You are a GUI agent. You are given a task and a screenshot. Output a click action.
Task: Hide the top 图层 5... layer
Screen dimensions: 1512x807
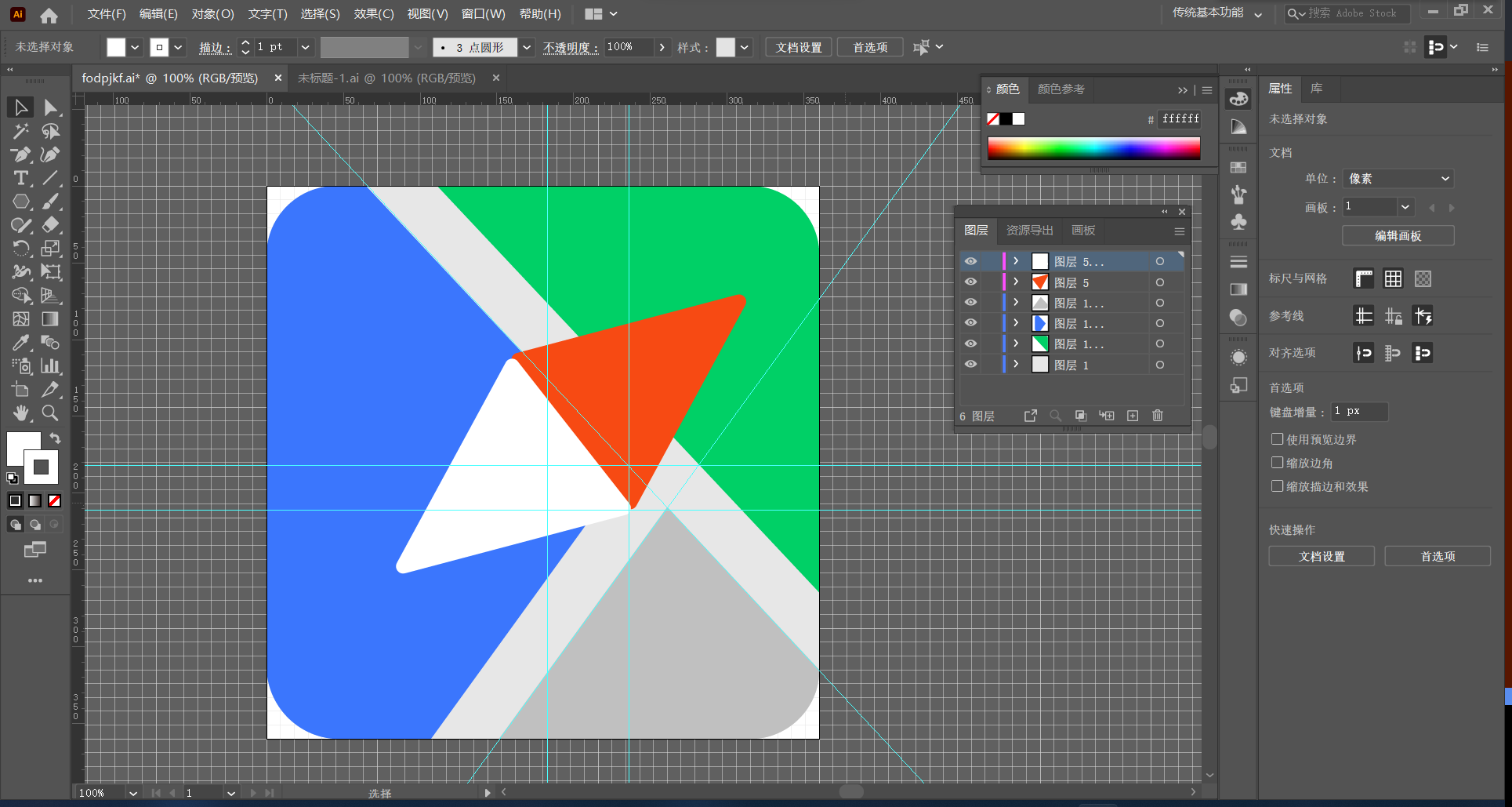[970, 261]
